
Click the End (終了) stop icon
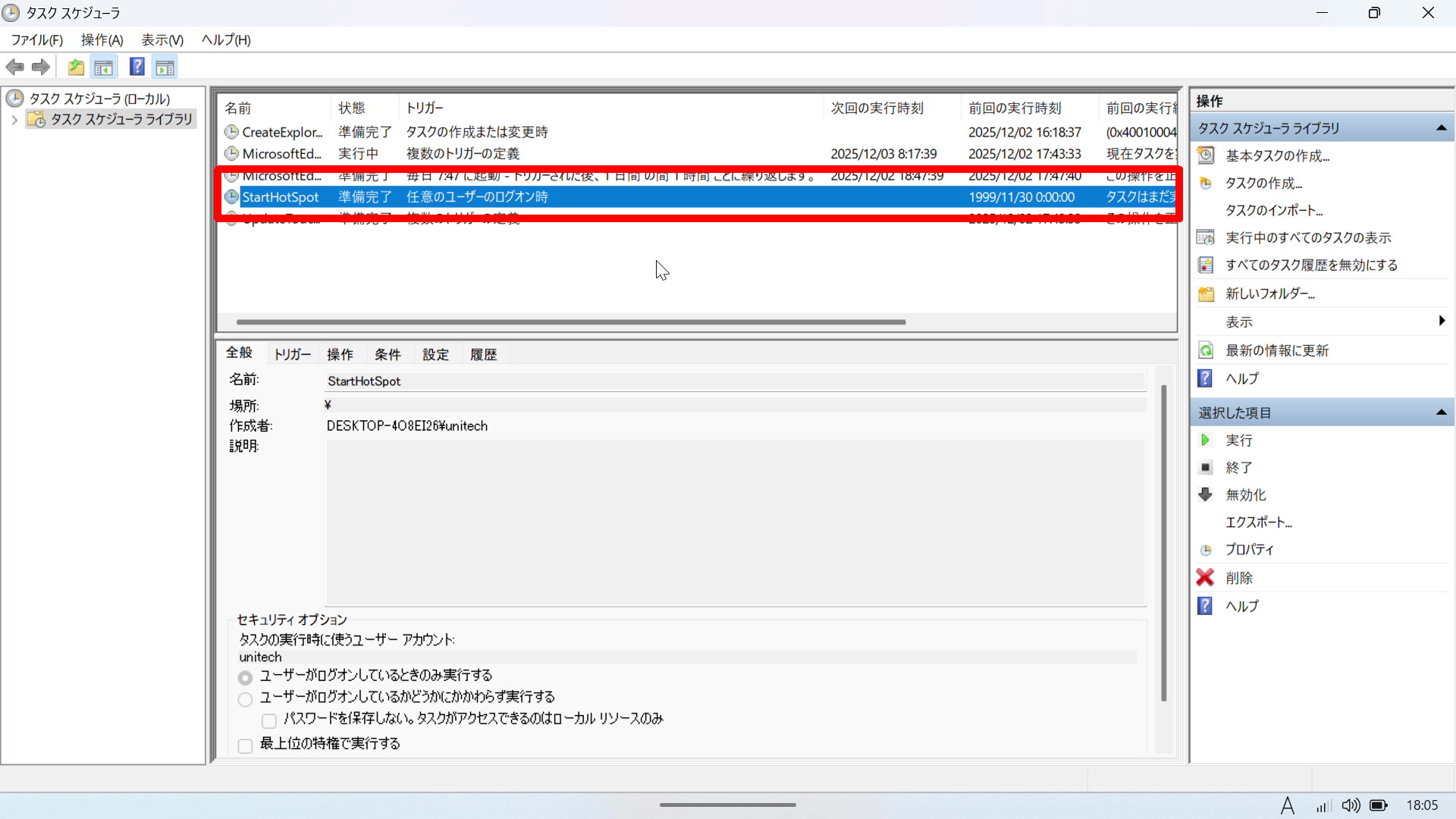[x=1206, y=468]
